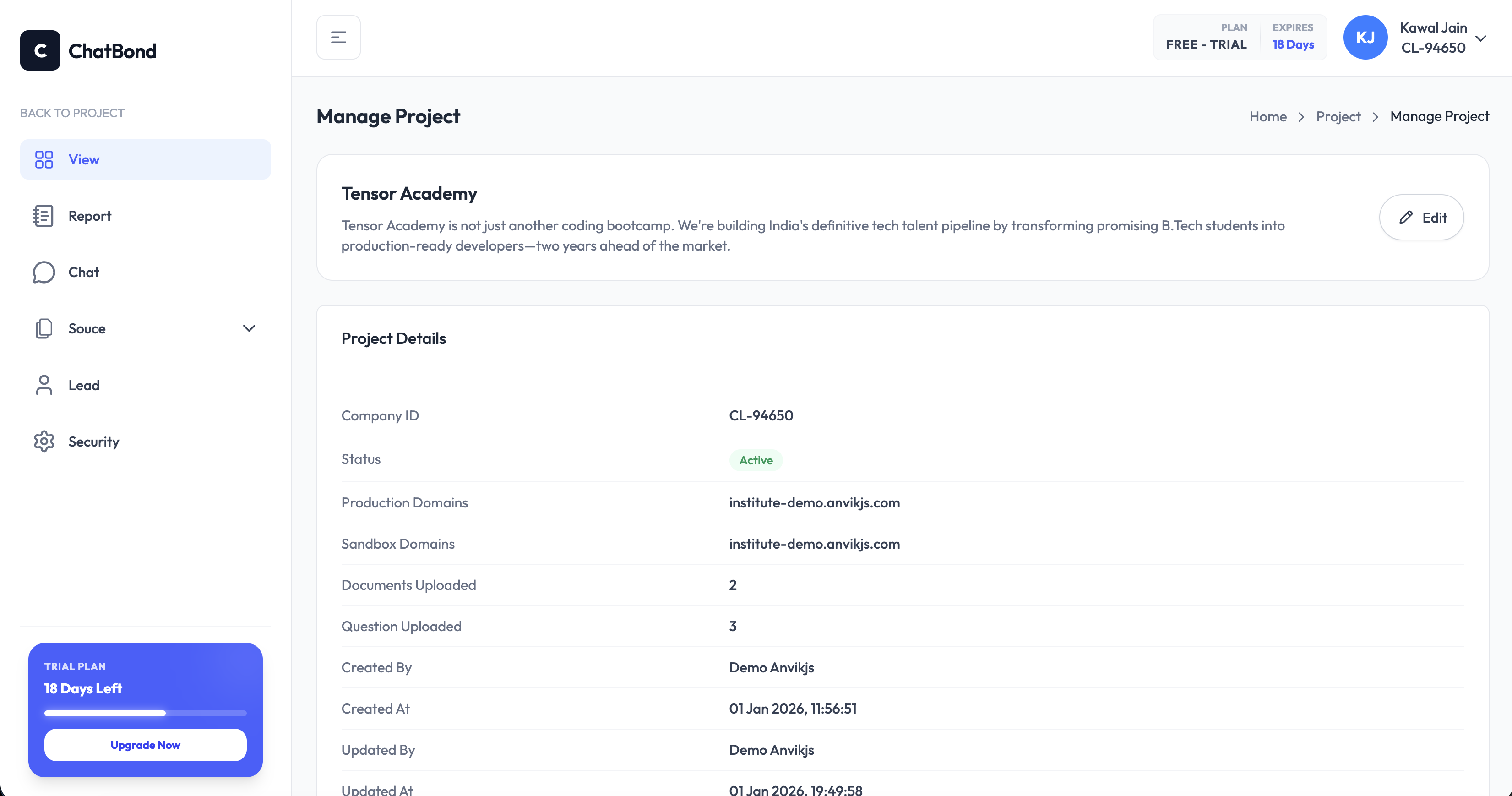Image resolution: width=1512 pixels, height=796 pixels.
Task: Click the trial plan progress bar
Action: tap(145, 713)
